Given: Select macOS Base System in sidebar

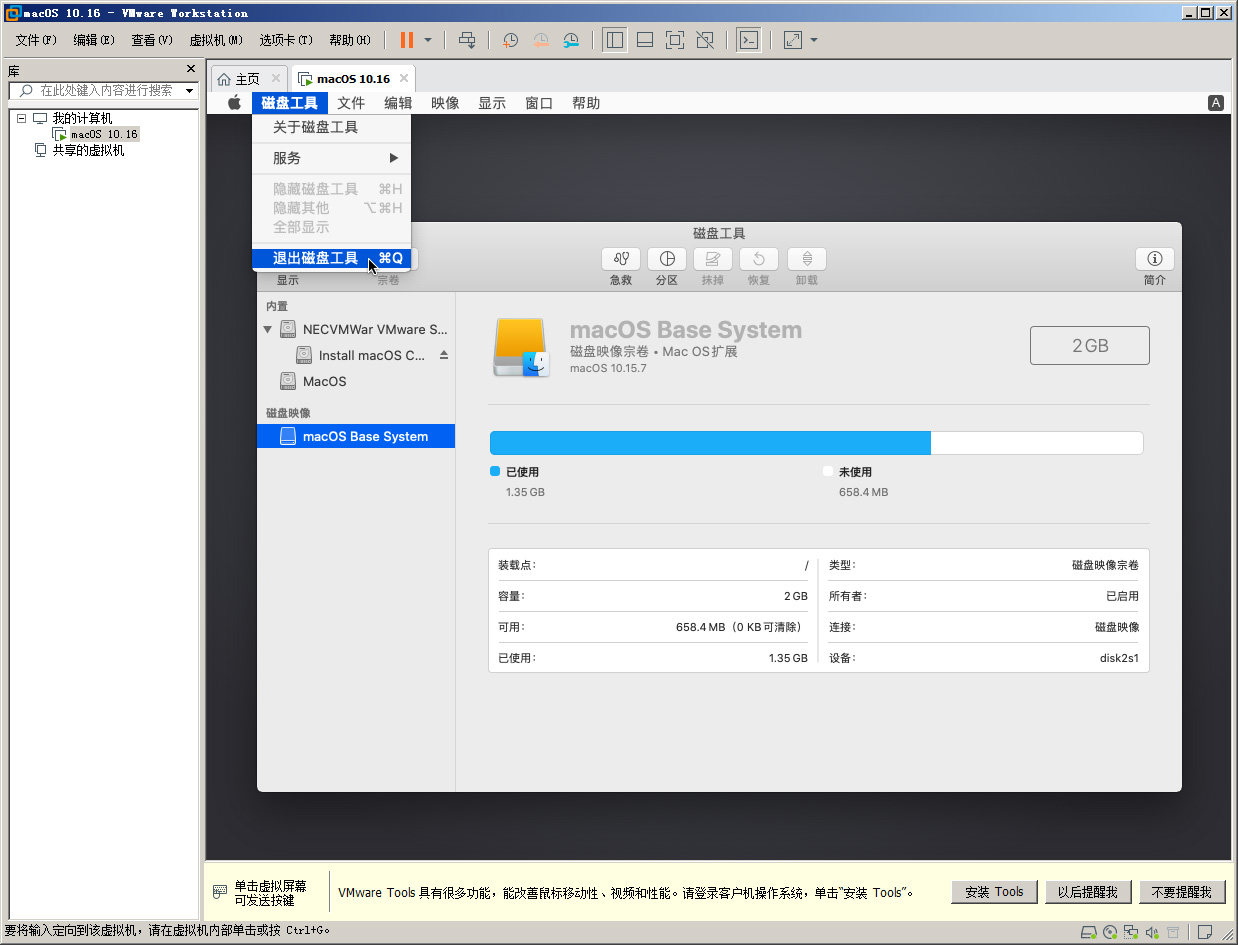Looking at the screenshot, I should coord(356,436).
